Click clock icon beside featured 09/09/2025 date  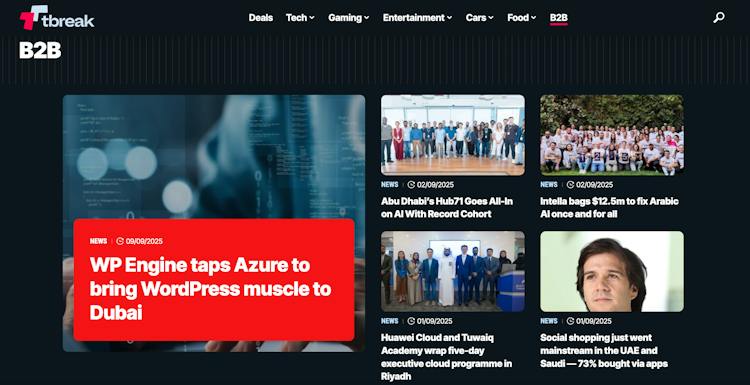[120, 241]
